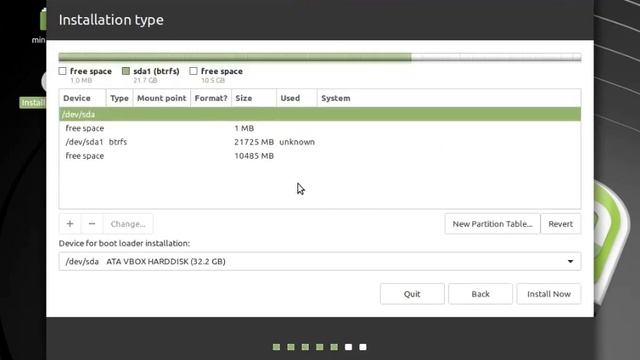Select the /dev/sda1 btrfs partition row
Image resolution: width=640 pixels, height=360 pixels.
click(x=320, y=142)
